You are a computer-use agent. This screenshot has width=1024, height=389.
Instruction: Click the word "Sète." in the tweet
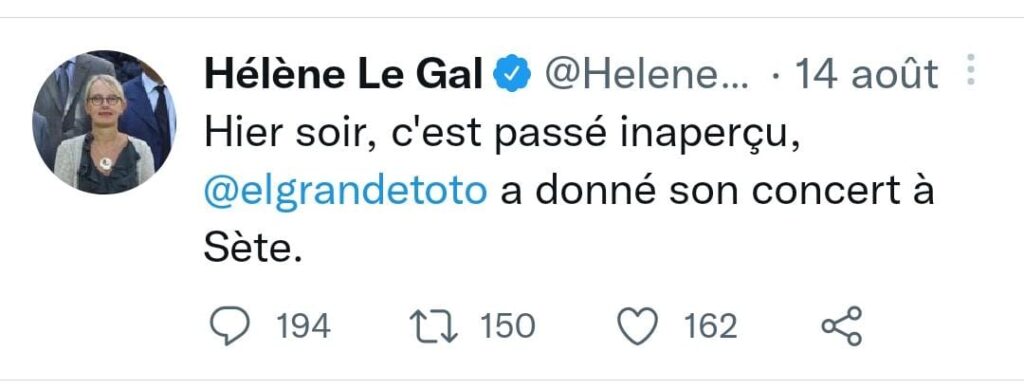(x=253, y=248)
